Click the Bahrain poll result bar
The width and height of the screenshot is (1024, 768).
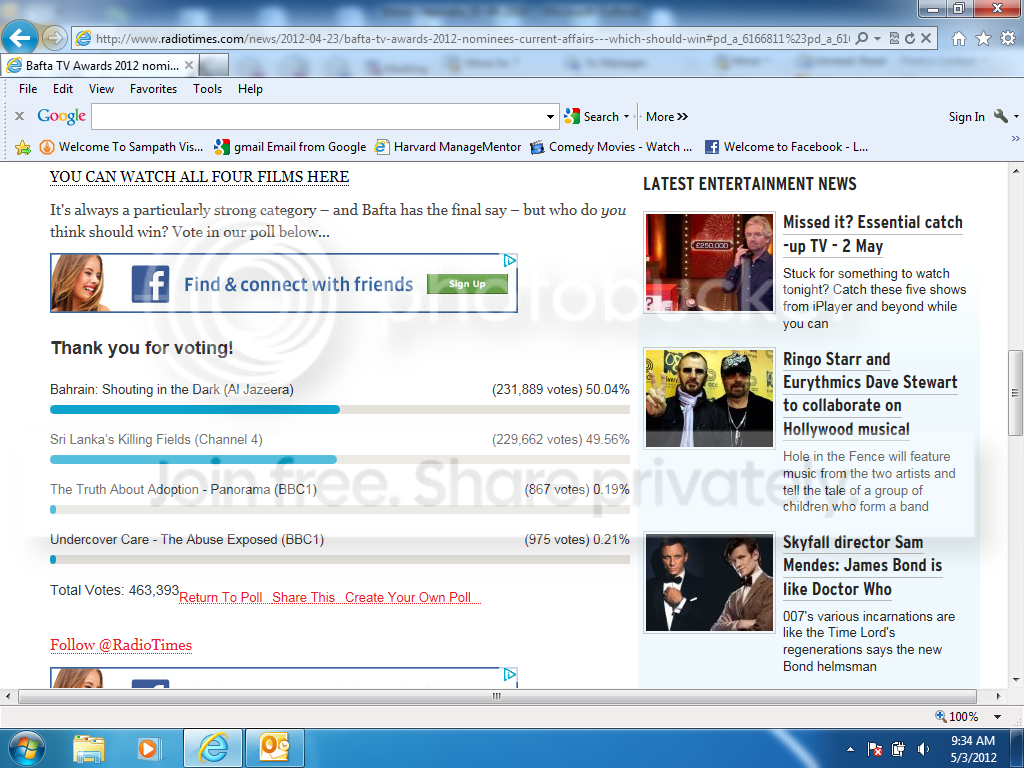(x=340, y=409)
